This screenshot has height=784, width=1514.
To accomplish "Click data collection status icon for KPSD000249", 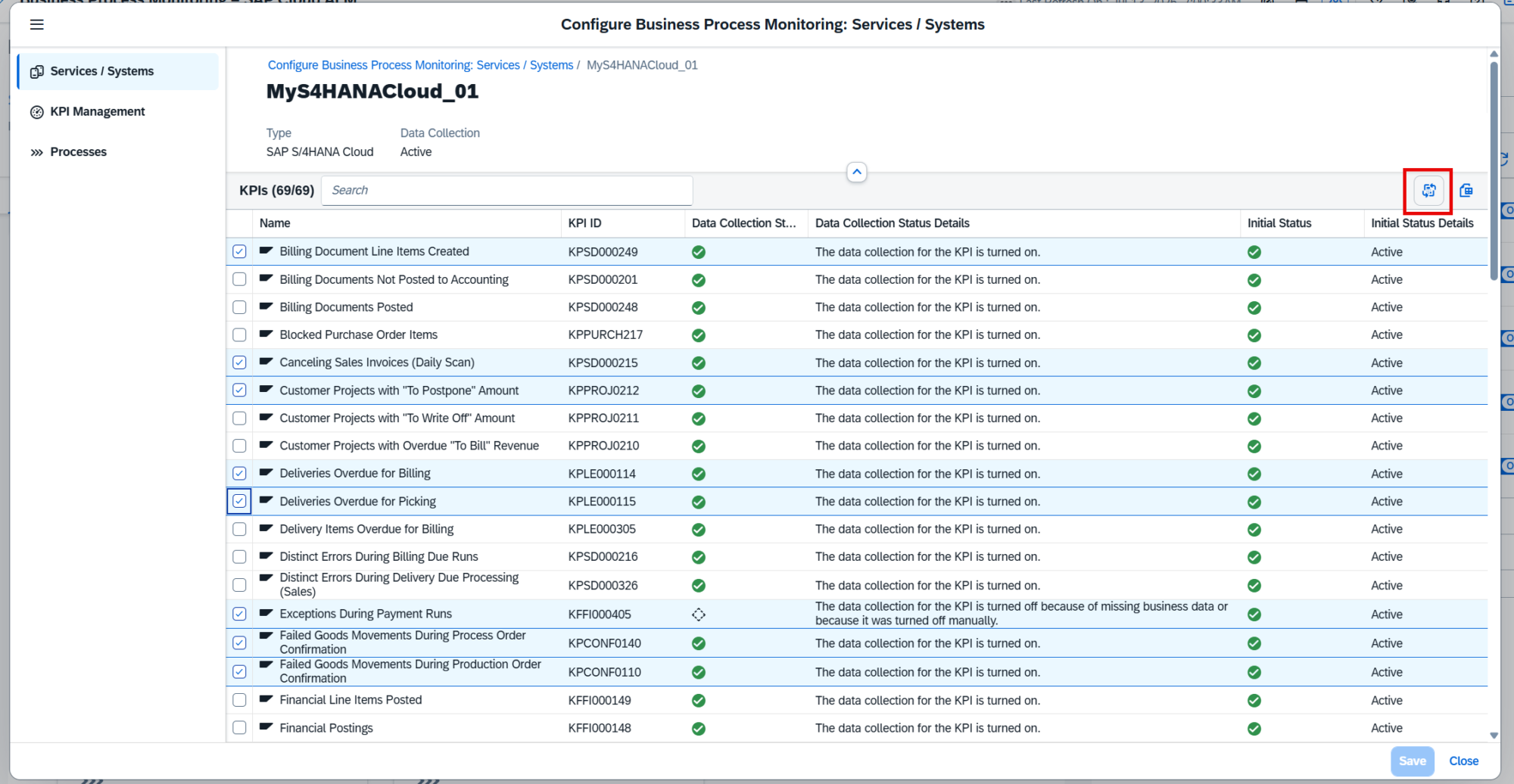I will click(x=699, y=252).
